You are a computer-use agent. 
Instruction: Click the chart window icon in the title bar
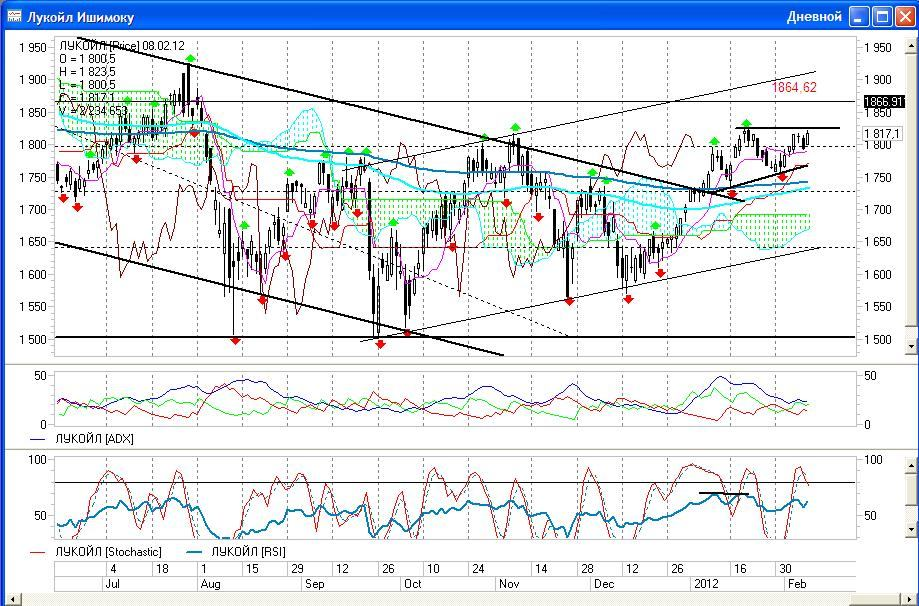pyautogui.click(x=13, y=16)
